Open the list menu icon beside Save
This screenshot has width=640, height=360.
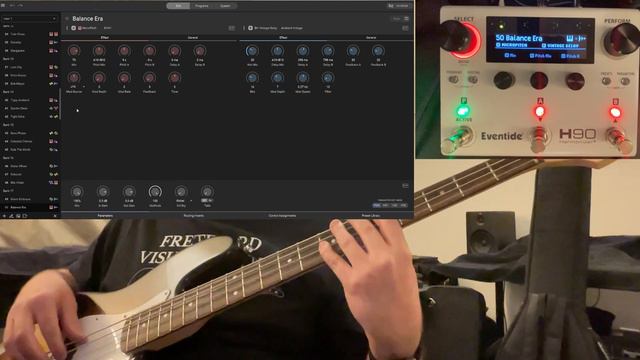[406, 19]
